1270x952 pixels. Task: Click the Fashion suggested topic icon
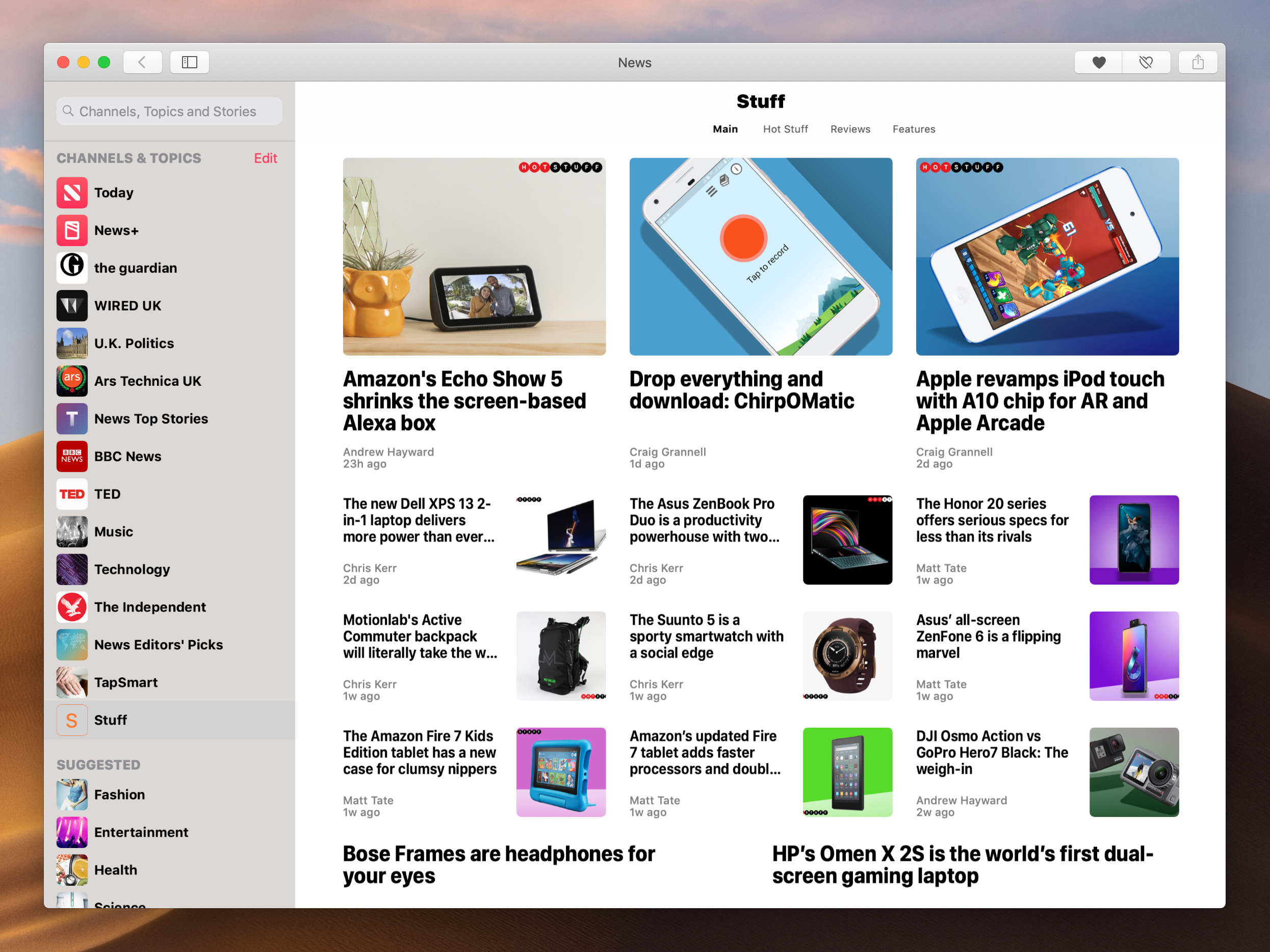coord(72,795)
